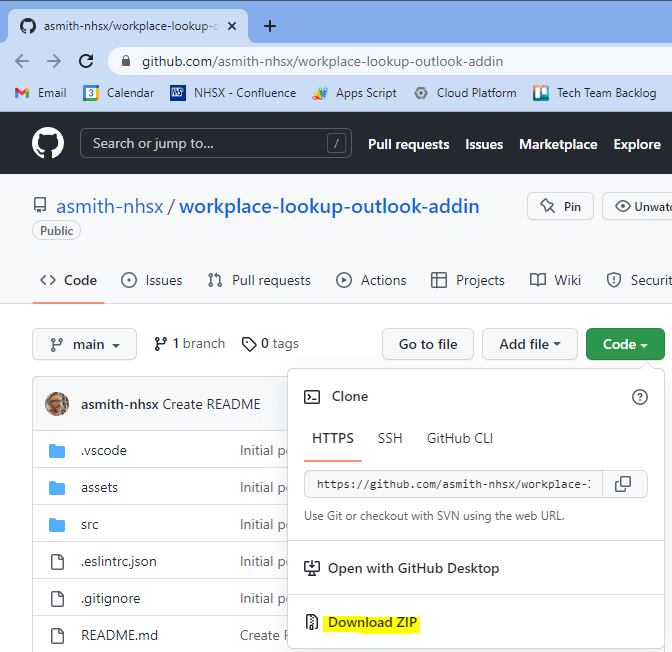This screenshot has height=652, width=672.
Task: Switch to the SSH clone tab
Action: pos(390,439)
